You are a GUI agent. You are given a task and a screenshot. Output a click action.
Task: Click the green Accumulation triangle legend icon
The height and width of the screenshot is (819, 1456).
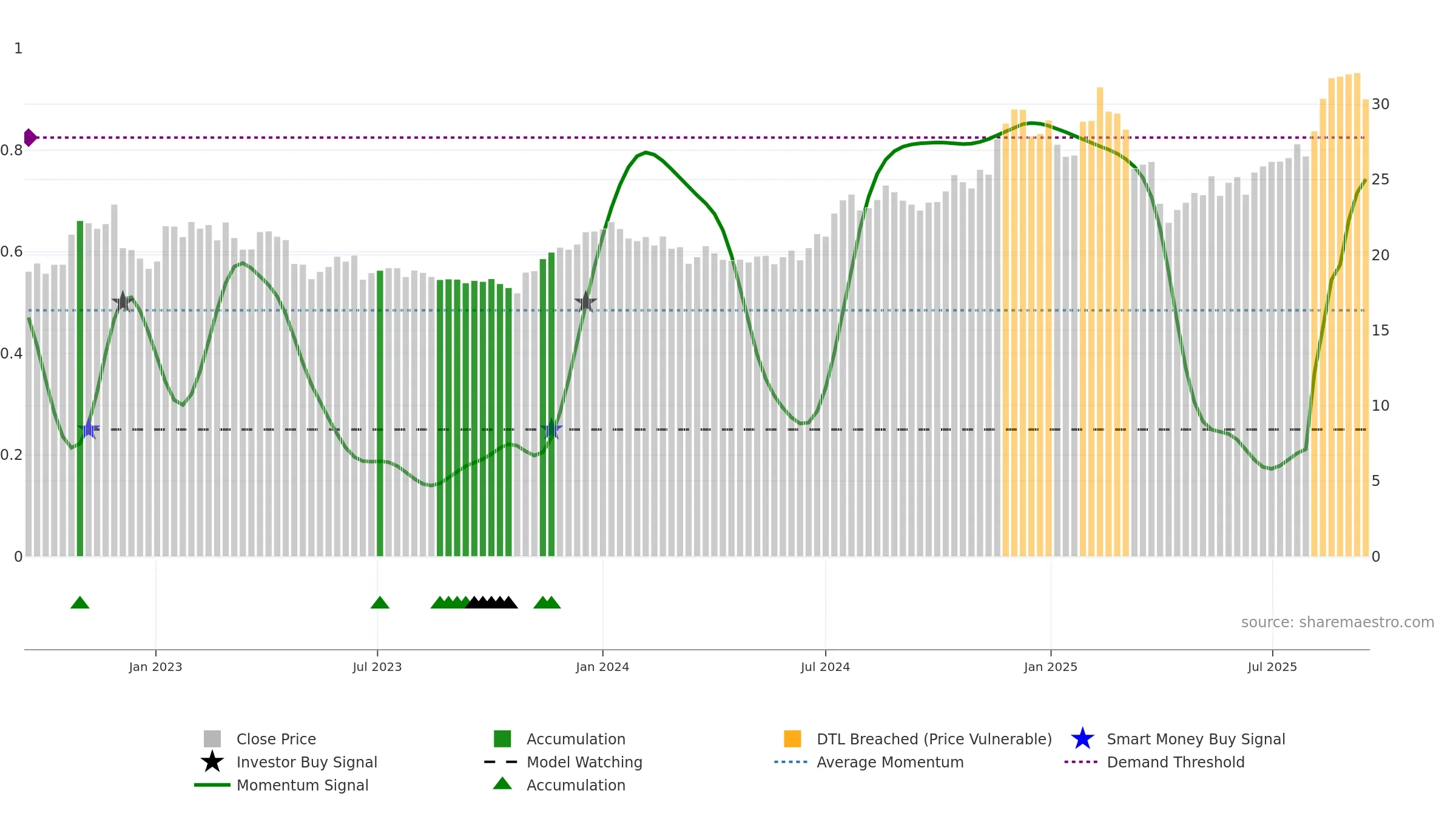coord(502,784)
